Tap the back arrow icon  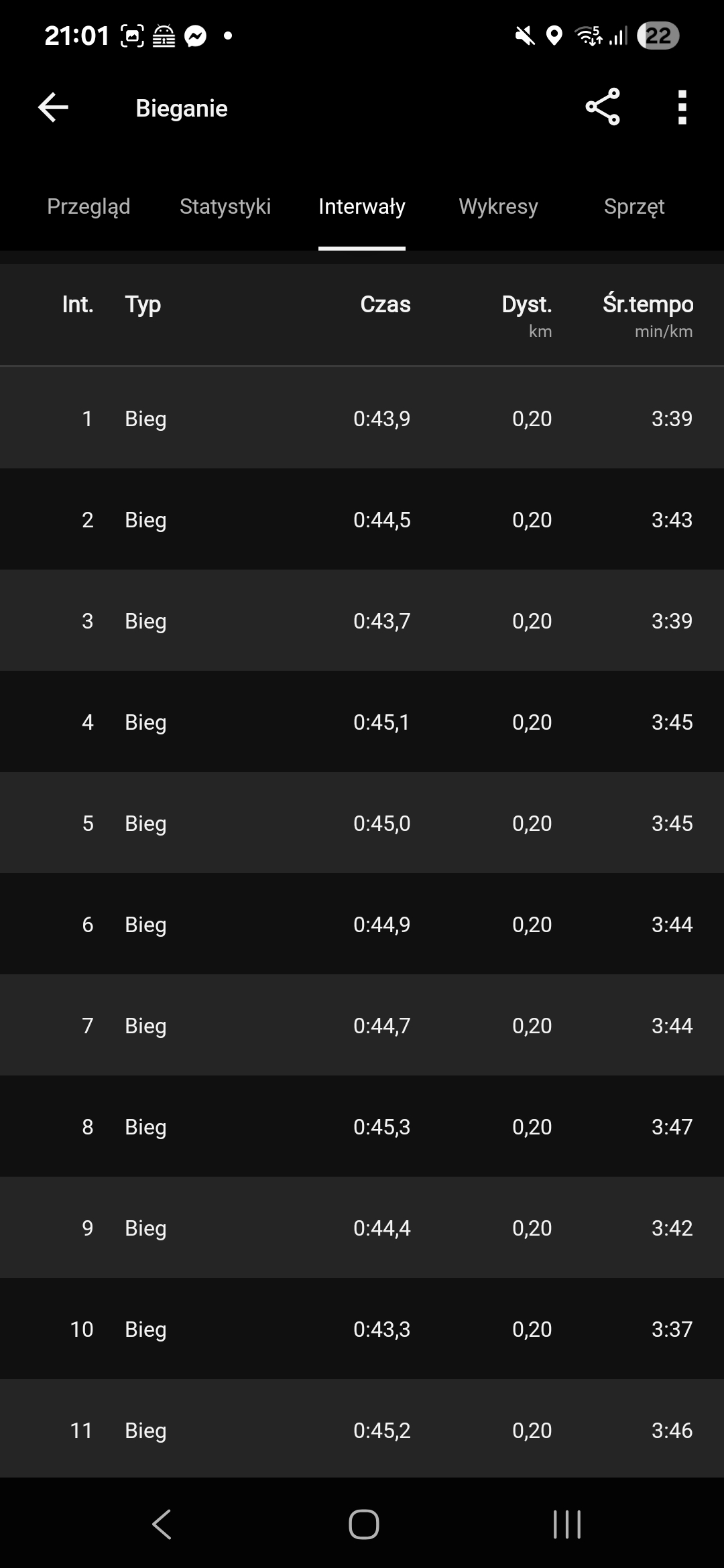coord(54,107)
